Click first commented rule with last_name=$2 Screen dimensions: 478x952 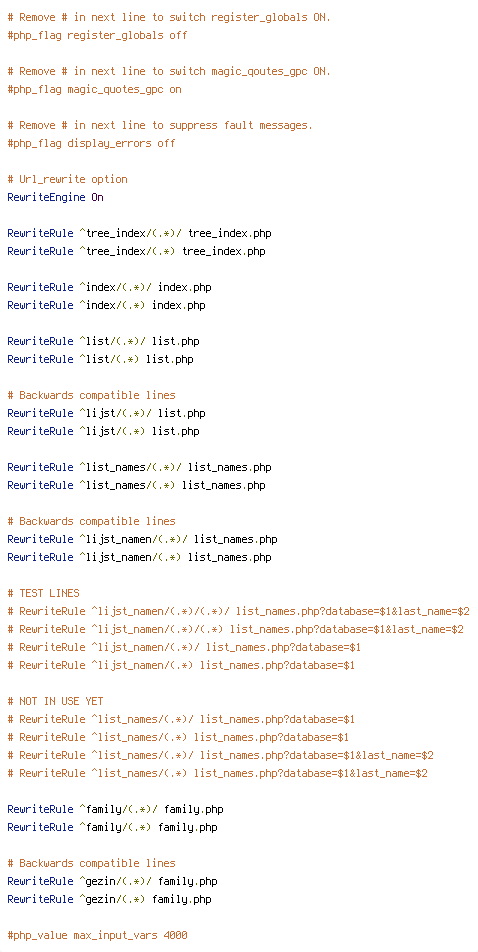click(238, 611)
